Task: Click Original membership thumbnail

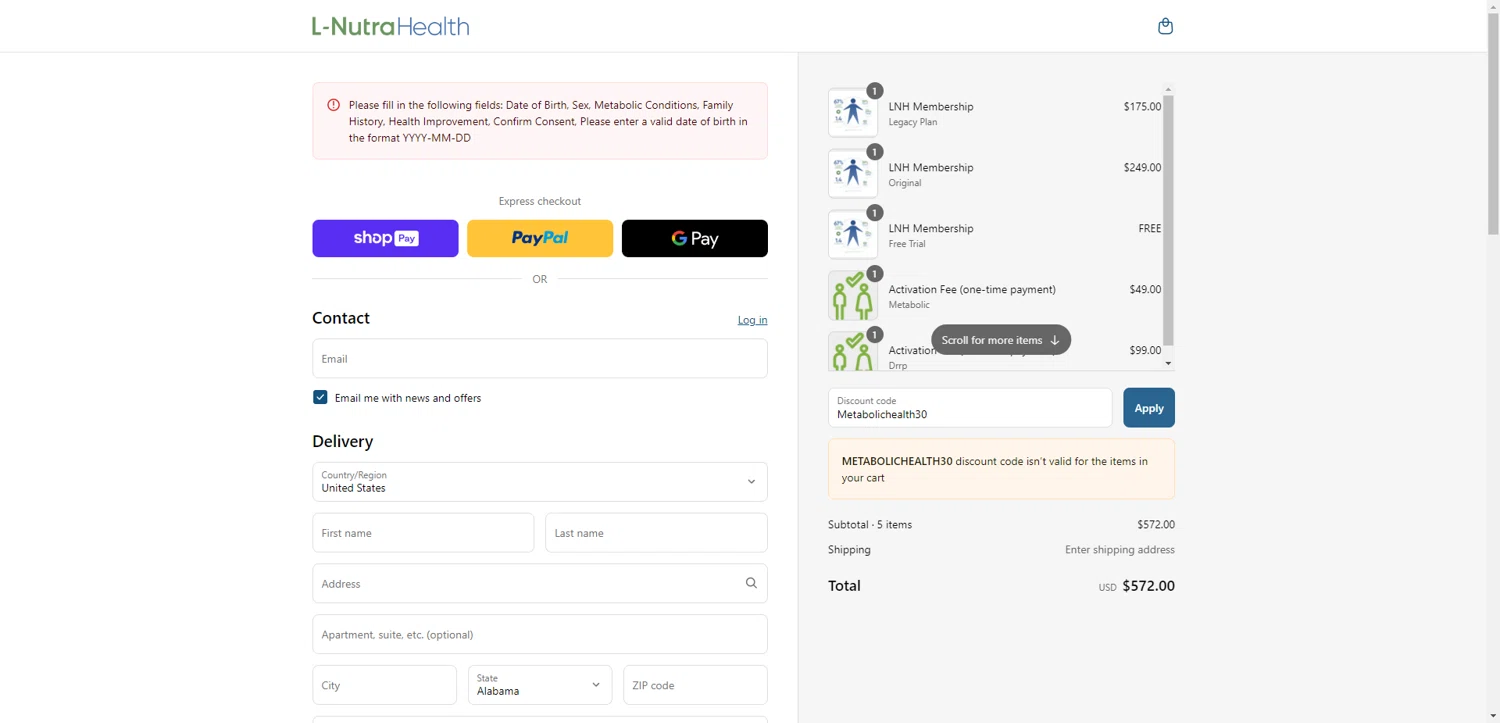Action: coord(853,174)
